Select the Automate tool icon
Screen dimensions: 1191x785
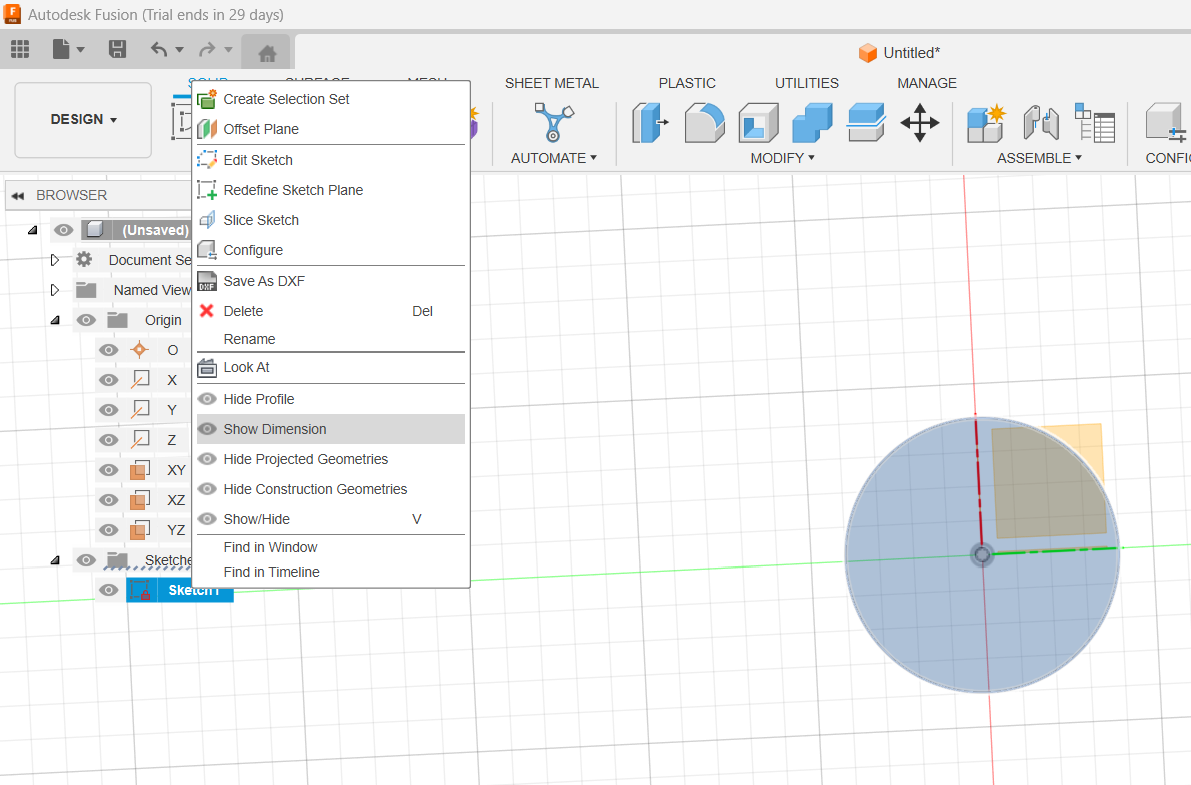553,122
